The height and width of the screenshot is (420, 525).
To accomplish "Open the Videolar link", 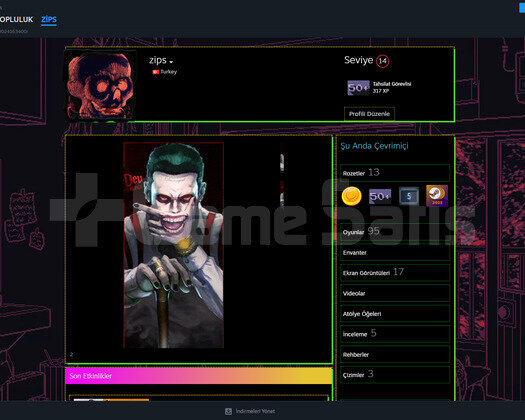I will click(x=395, y=293).
